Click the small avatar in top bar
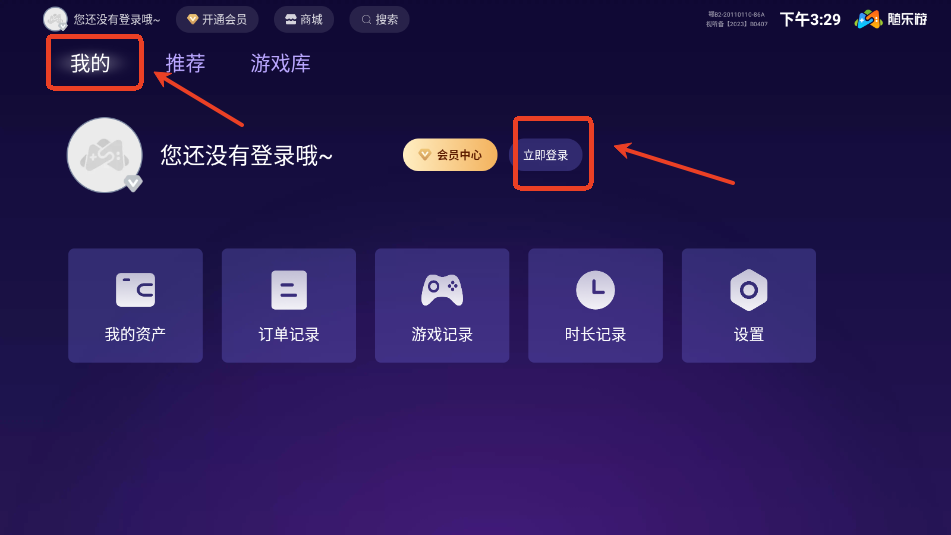 tap(55, 19)
